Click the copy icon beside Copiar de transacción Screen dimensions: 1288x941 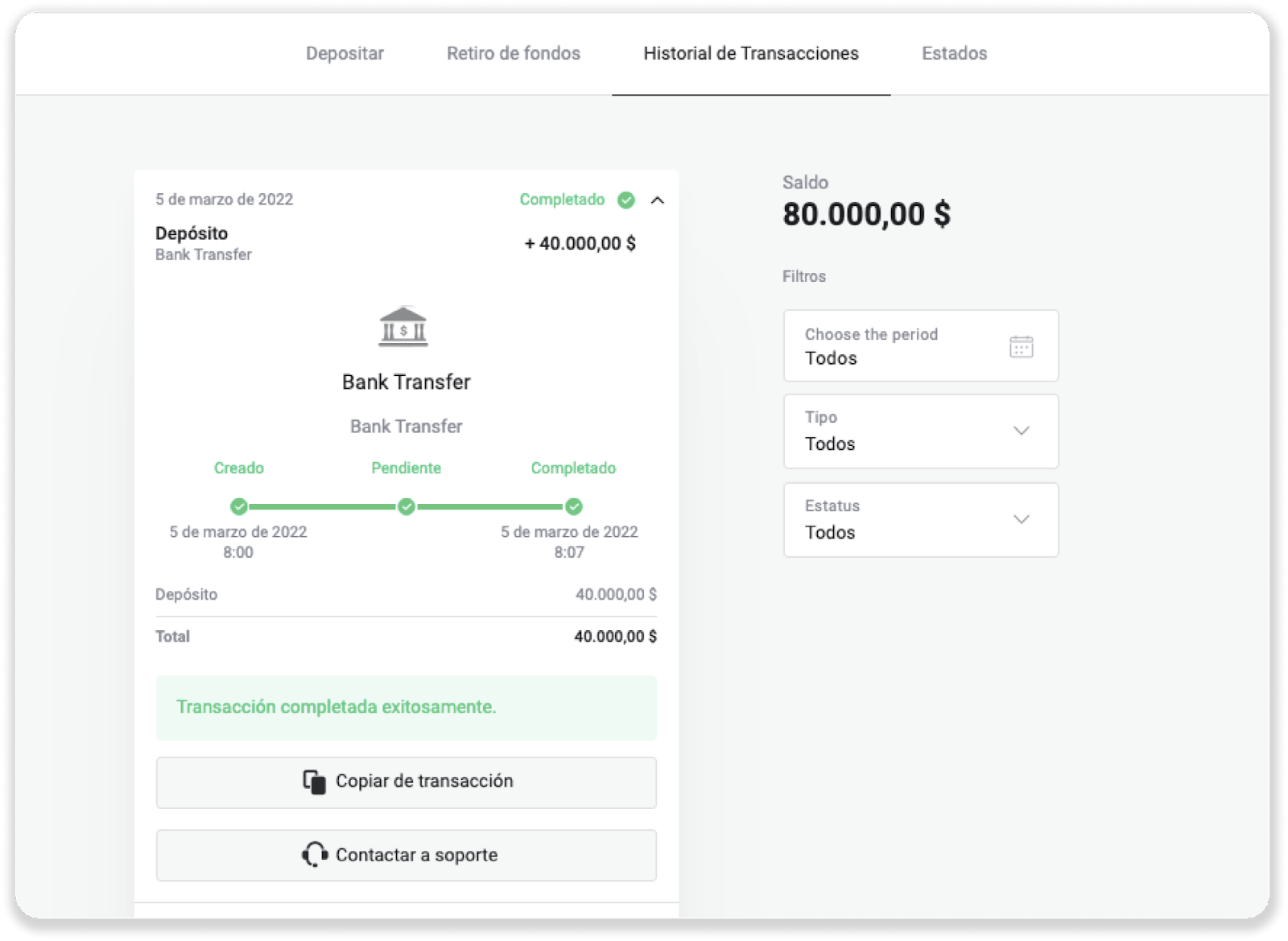click(x=314, y=782)
